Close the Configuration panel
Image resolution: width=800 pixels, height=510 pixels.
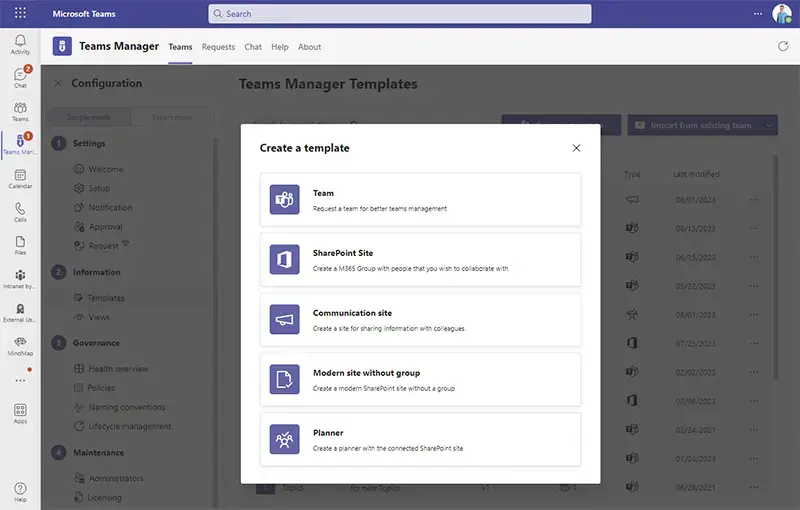(x=58, y=83)
